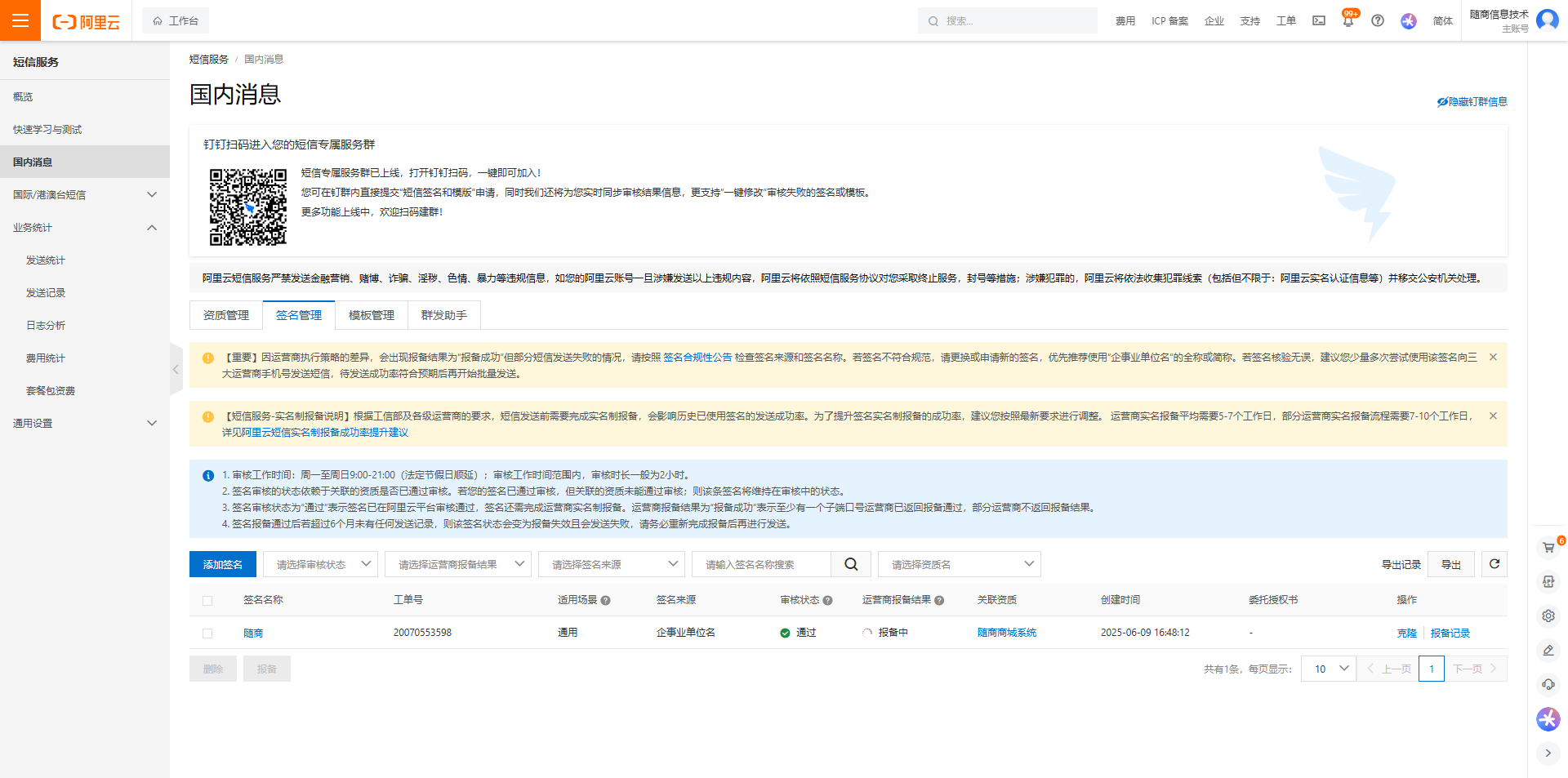Open the 审核状态 filter dropdown
Viewport: 1568px width, 778px height.
pyautogui.click(x=320, y=564)
